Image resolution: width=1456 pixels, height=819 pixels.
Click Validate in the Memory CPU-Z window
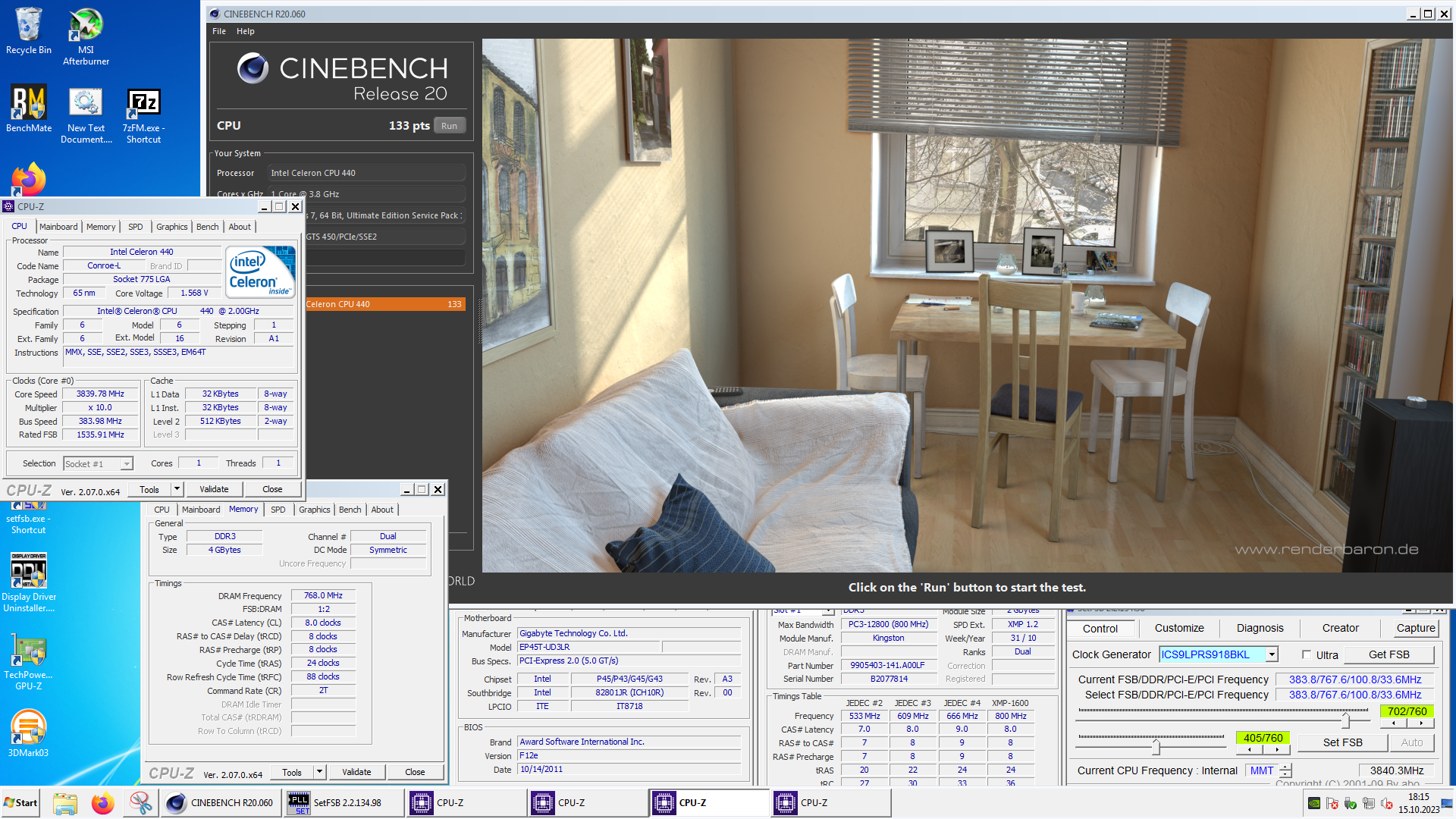(x=356, y=772)
